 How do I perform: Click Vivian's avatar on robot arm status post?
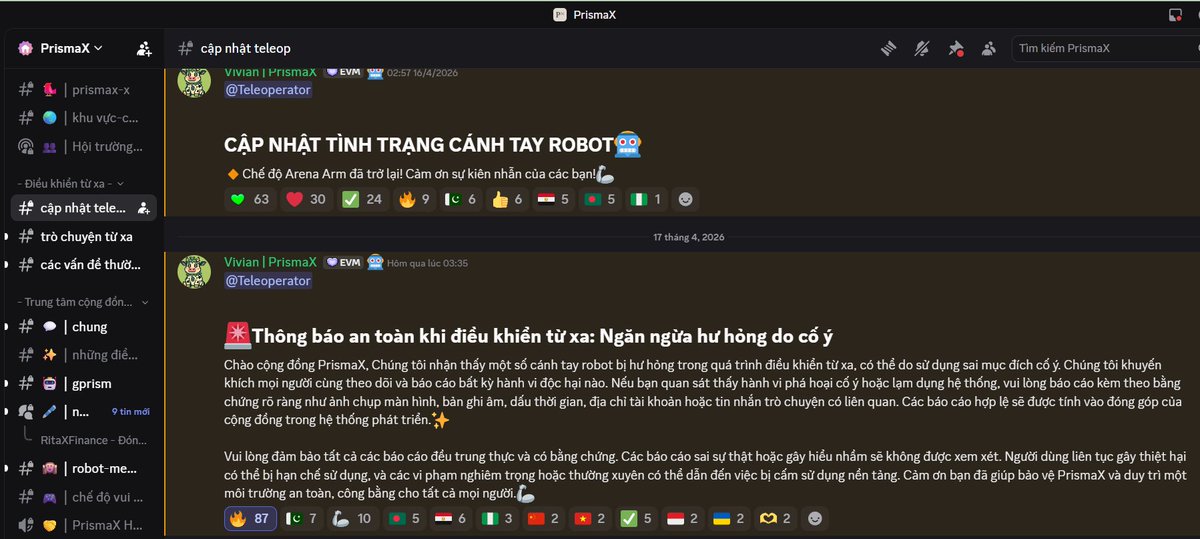(x=194, y=81)
